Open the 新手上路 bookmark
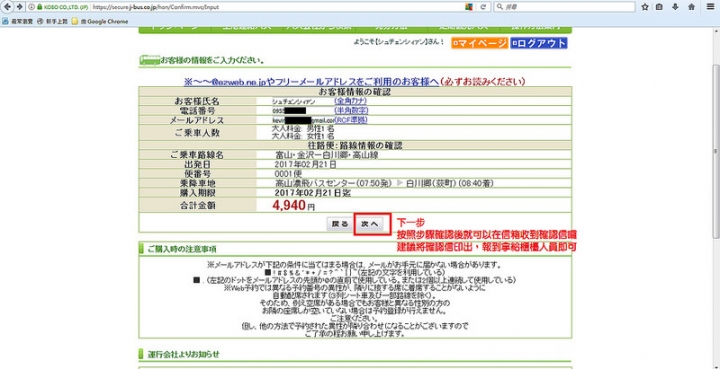 click(x=51, y=21)
